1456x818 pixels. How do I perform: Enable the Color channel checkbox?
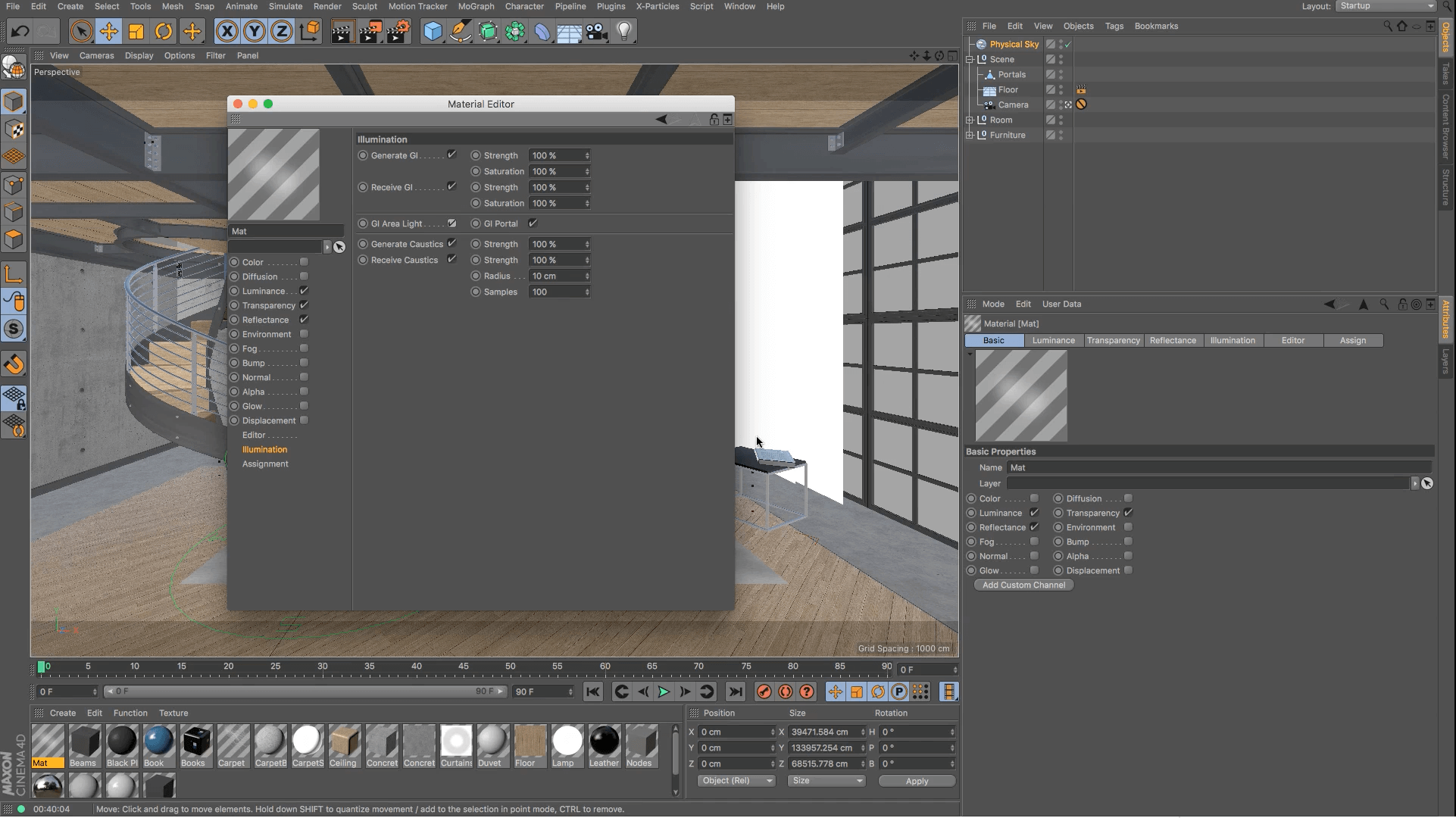point(304,262)
